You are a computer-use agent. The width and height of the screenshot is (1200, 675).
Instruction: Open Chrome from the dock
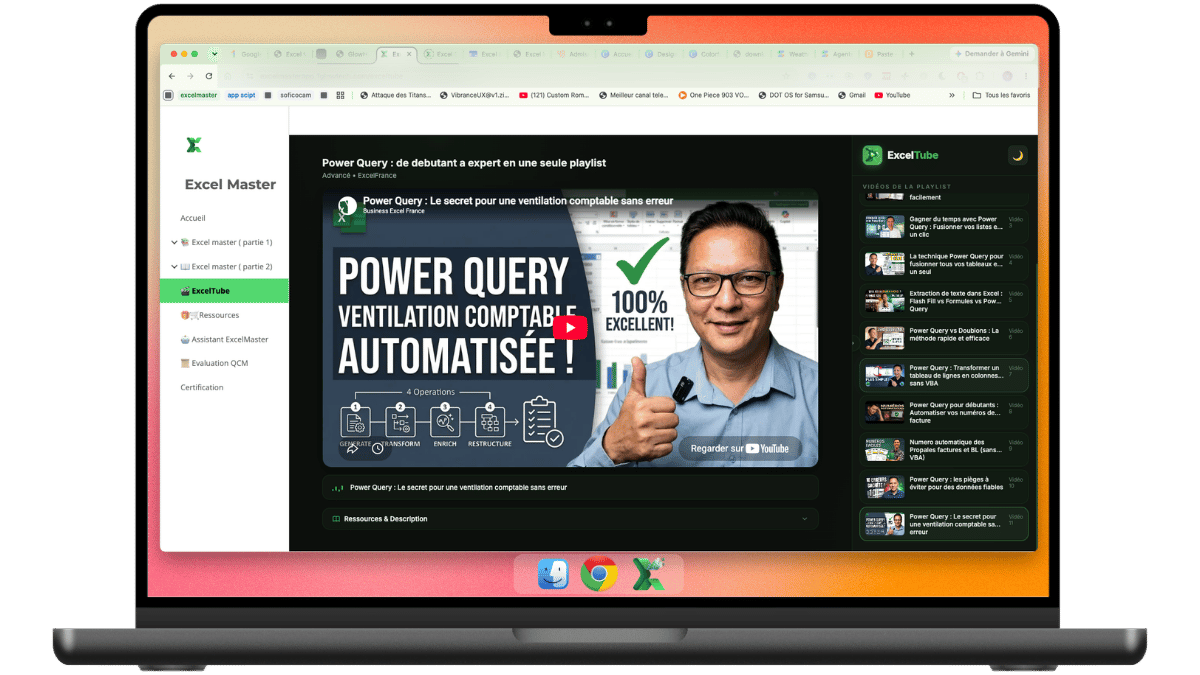pyautogui.click(x=599, y=575)
